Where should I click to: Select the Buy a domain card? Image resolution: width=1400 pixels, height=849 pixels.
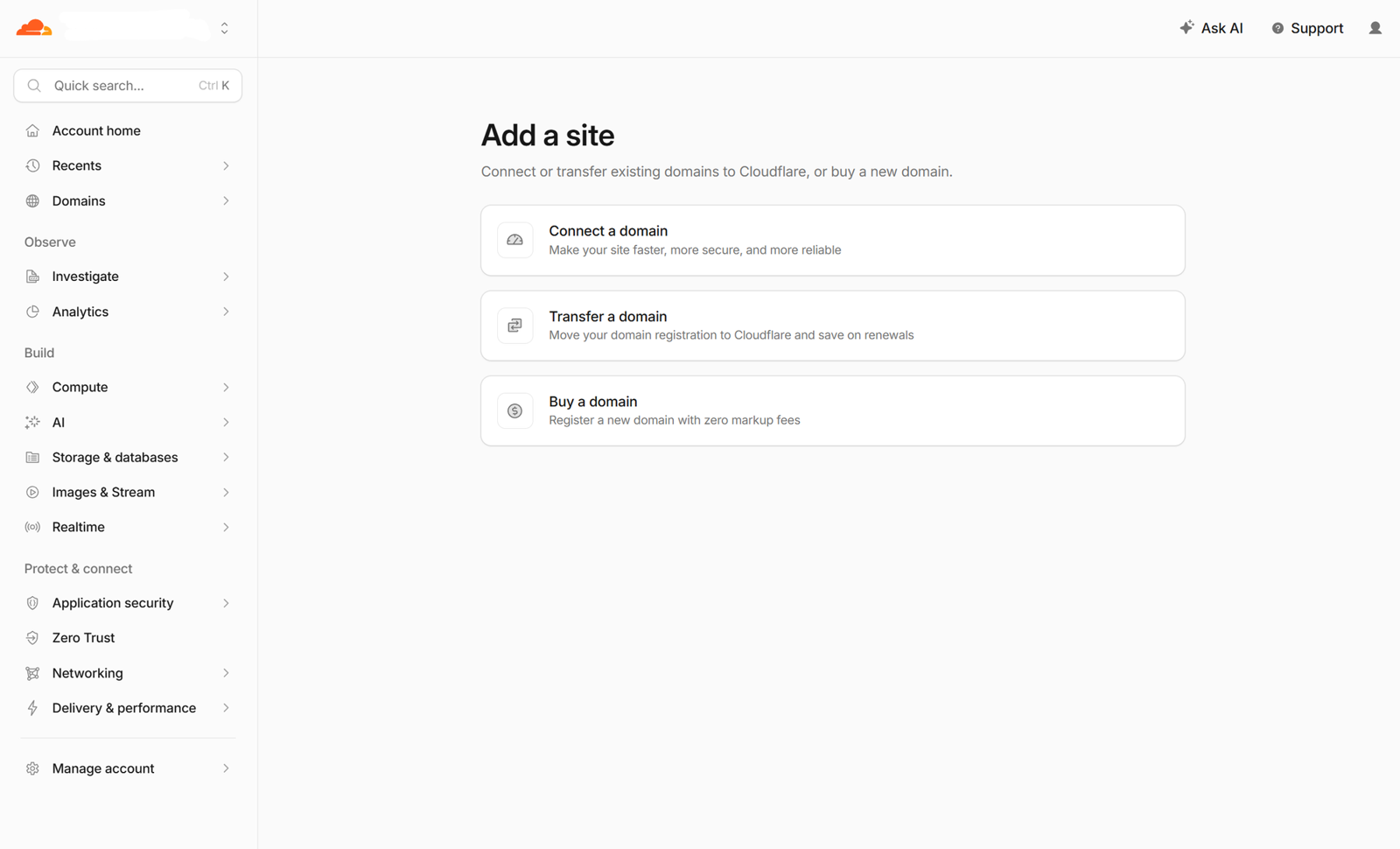coord(833,410)
